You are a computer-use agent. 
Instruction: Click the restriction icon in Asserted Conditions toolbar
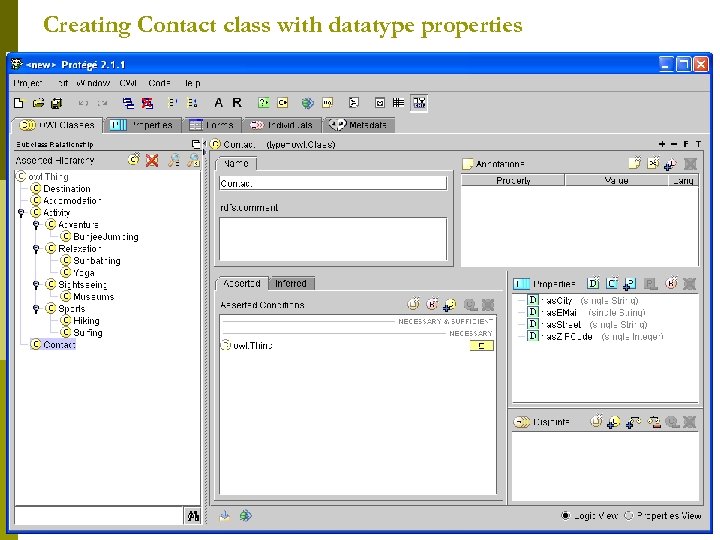[432, 304]
